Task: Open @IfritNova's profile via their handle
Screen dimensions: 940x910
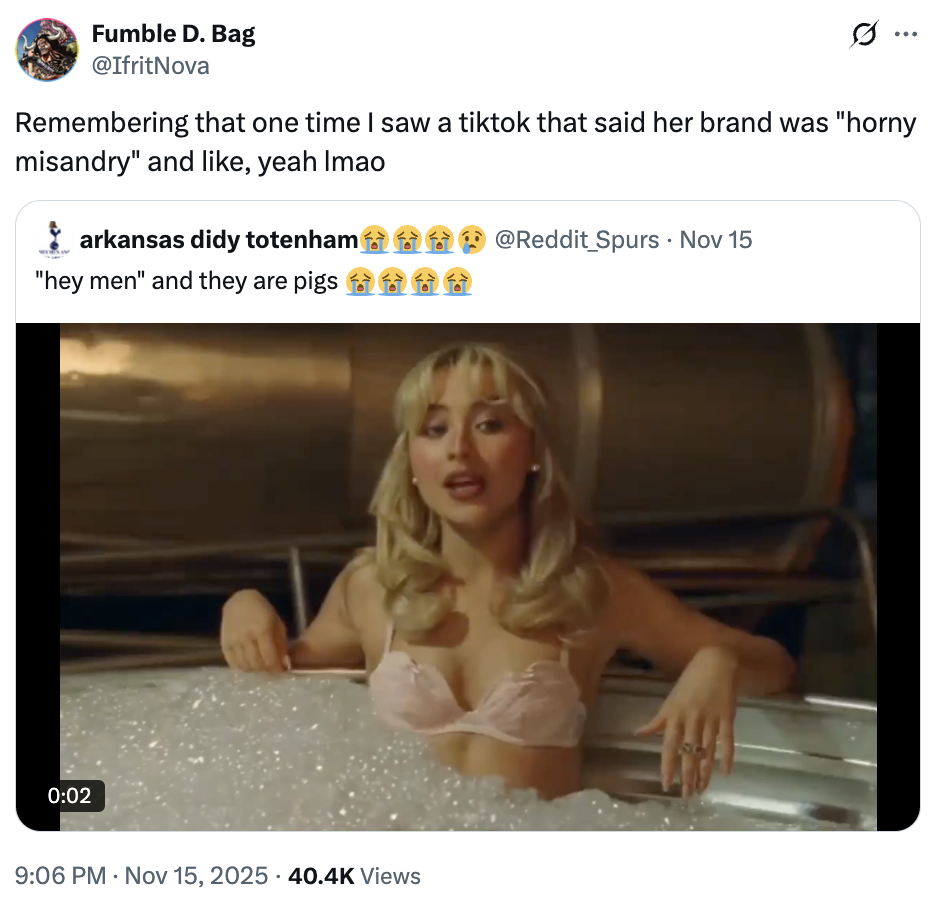Action: [151, 65]
